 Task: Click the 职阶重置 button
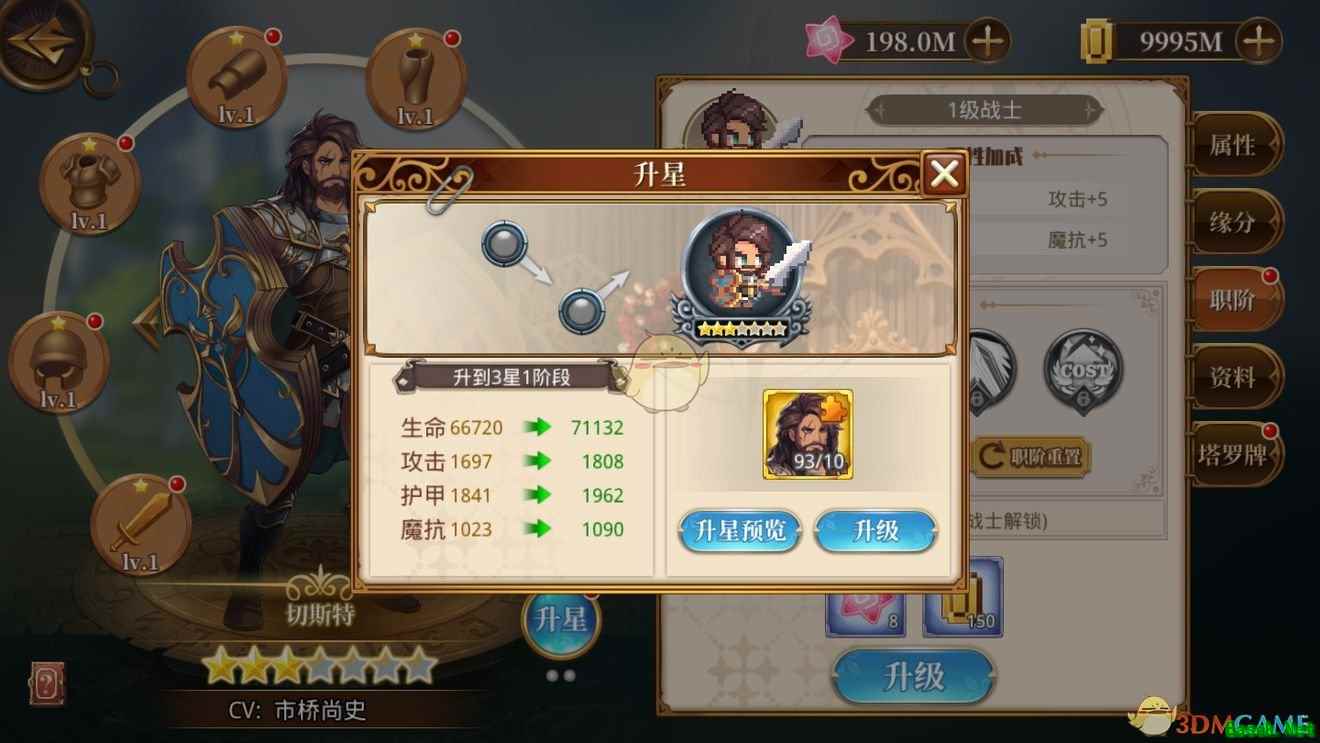click(1031, 457)
